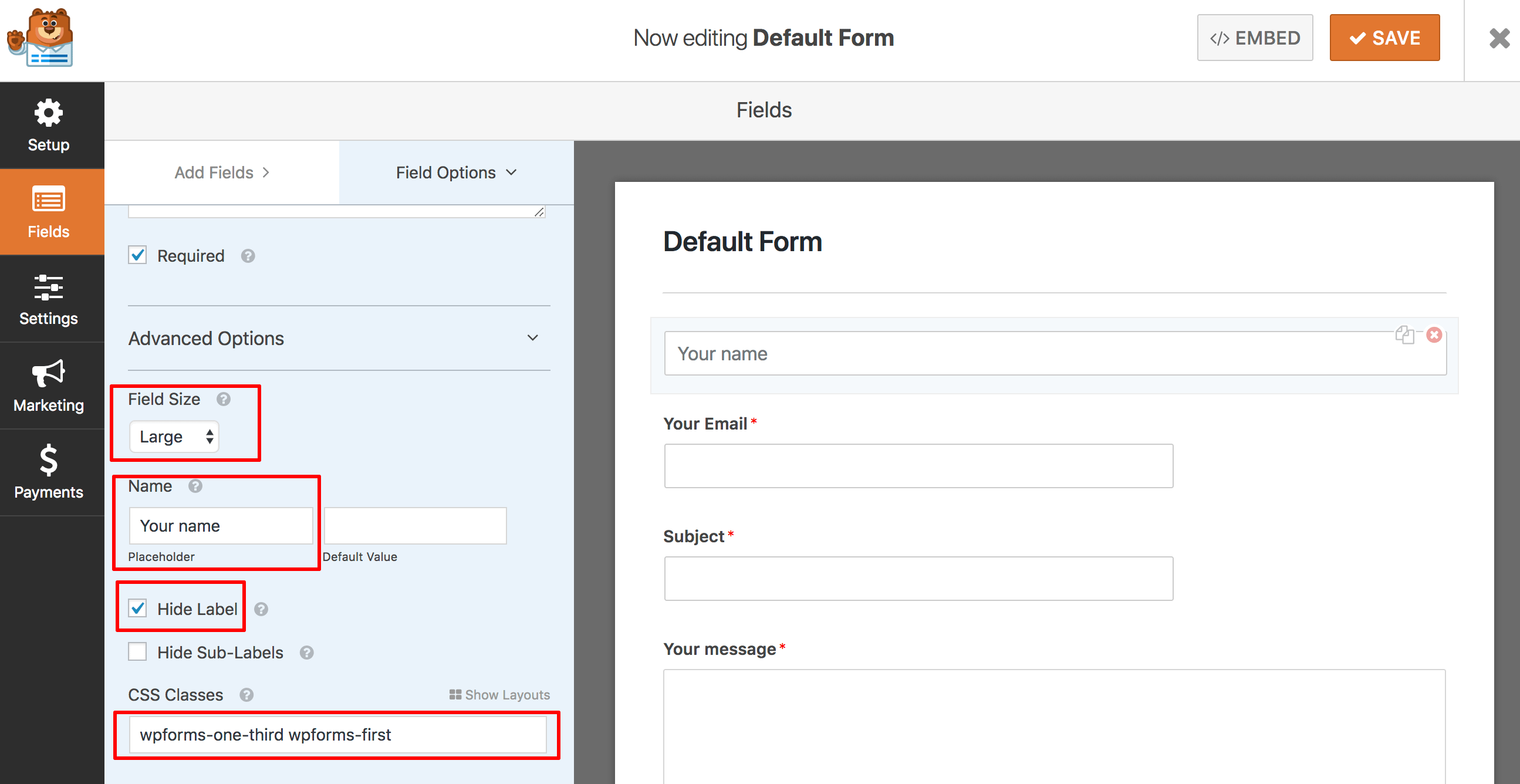Open the Payments dollar panel

click(49, 472)
